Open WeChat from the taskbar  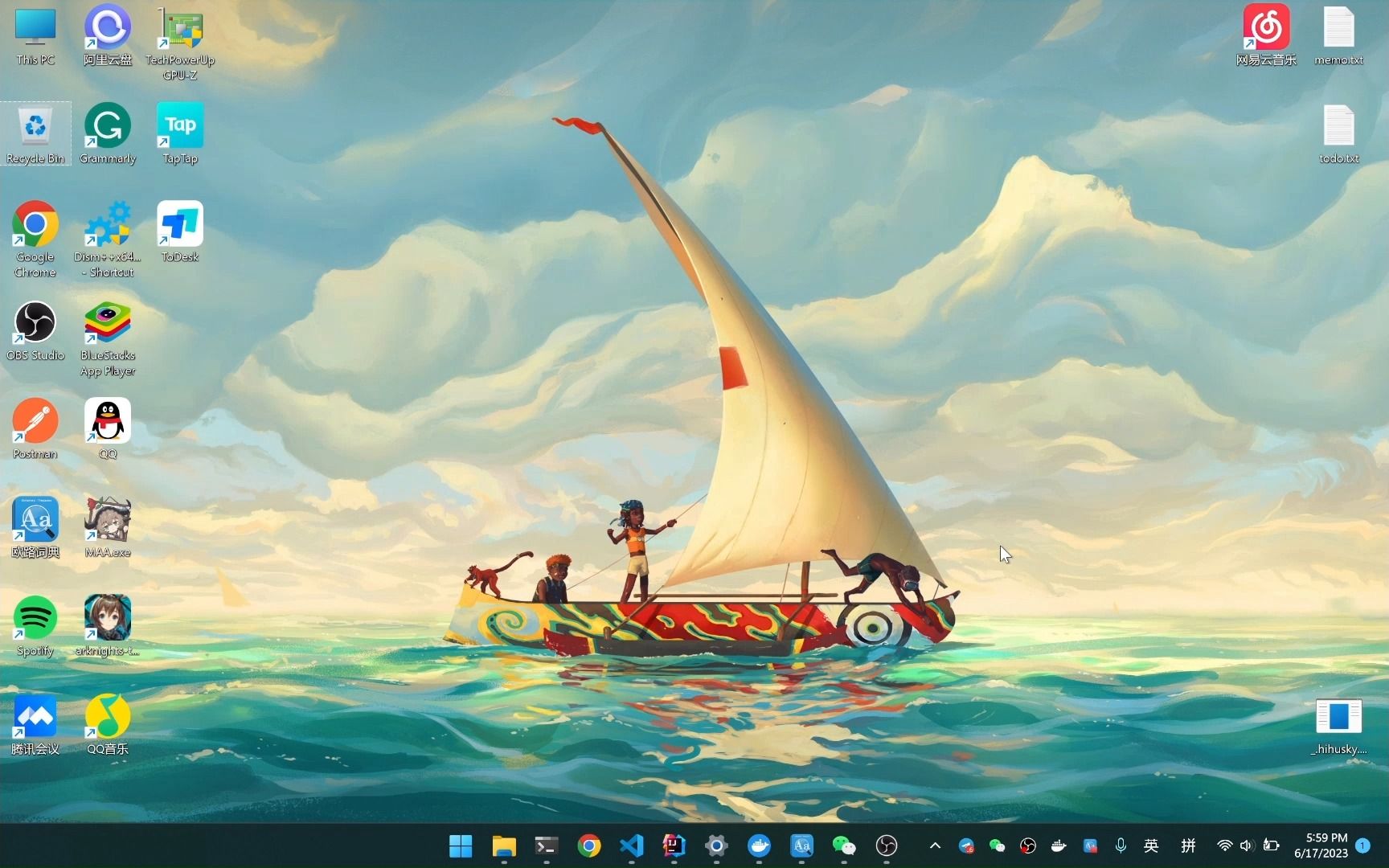(844, 845)
